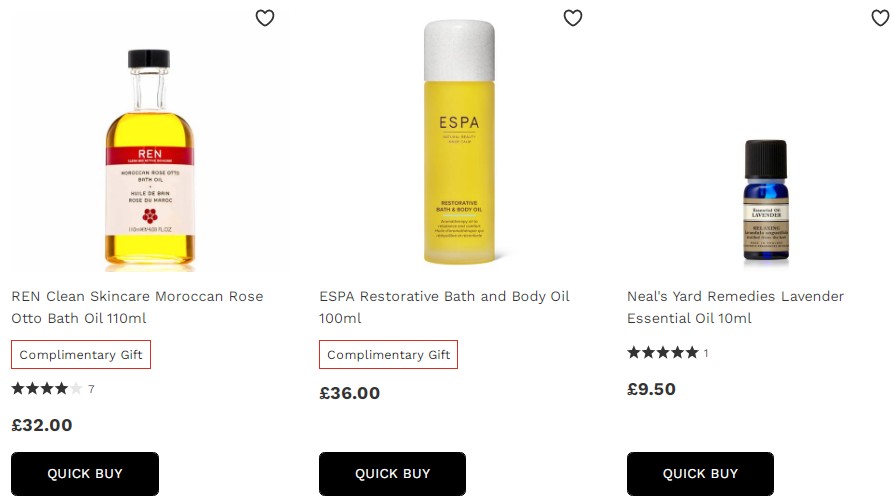The image size is (895, 500).
Task: Quick Buy the Neal's Yard lavender oil
Action: click(700, 474)
